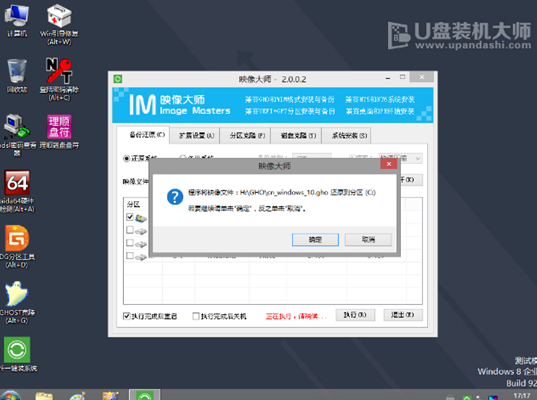537x400 pixels.
Task: Click the green Image Masters taskbar button
Action: 145,396
